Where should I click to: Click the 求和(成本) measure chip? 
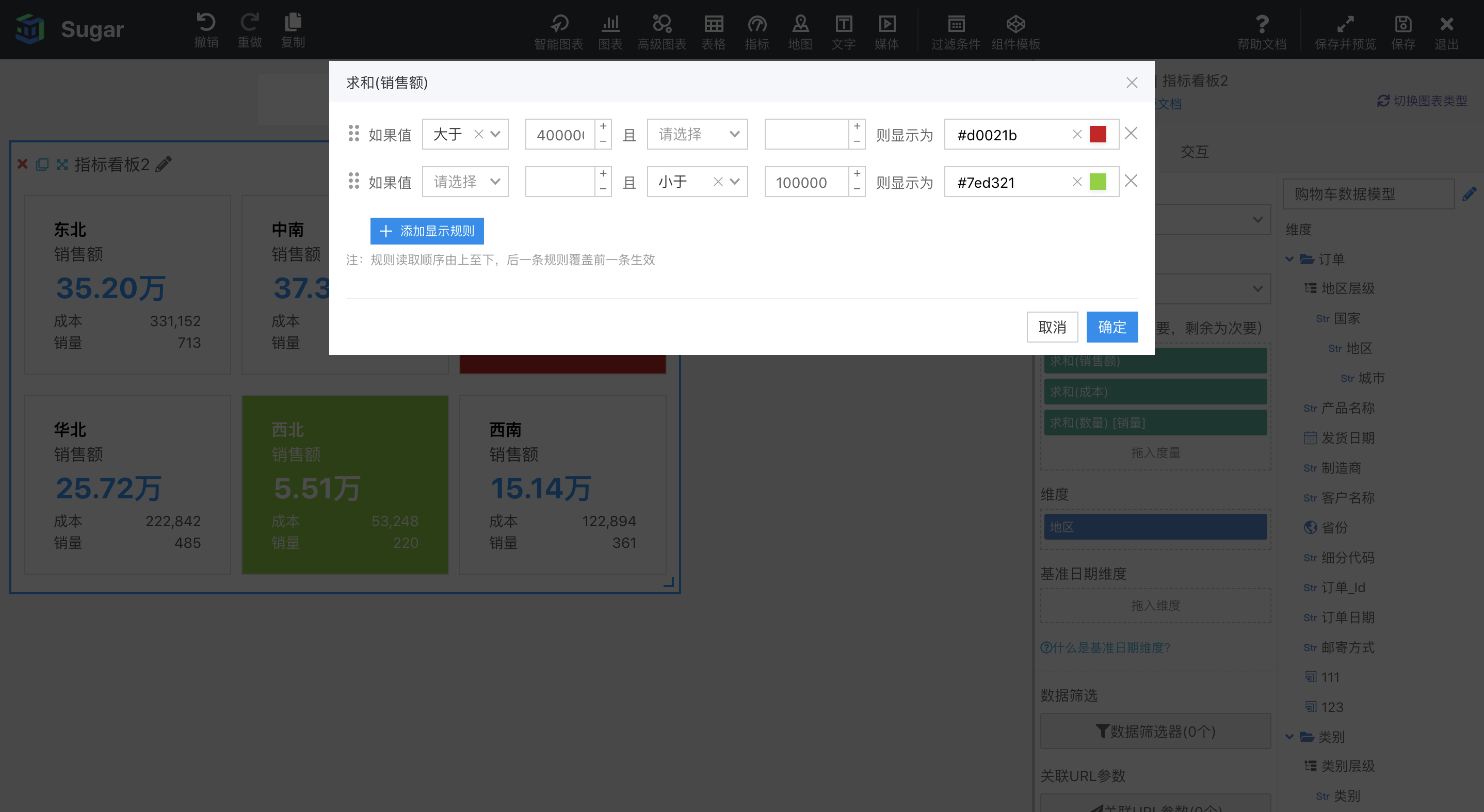point(1155,392)
